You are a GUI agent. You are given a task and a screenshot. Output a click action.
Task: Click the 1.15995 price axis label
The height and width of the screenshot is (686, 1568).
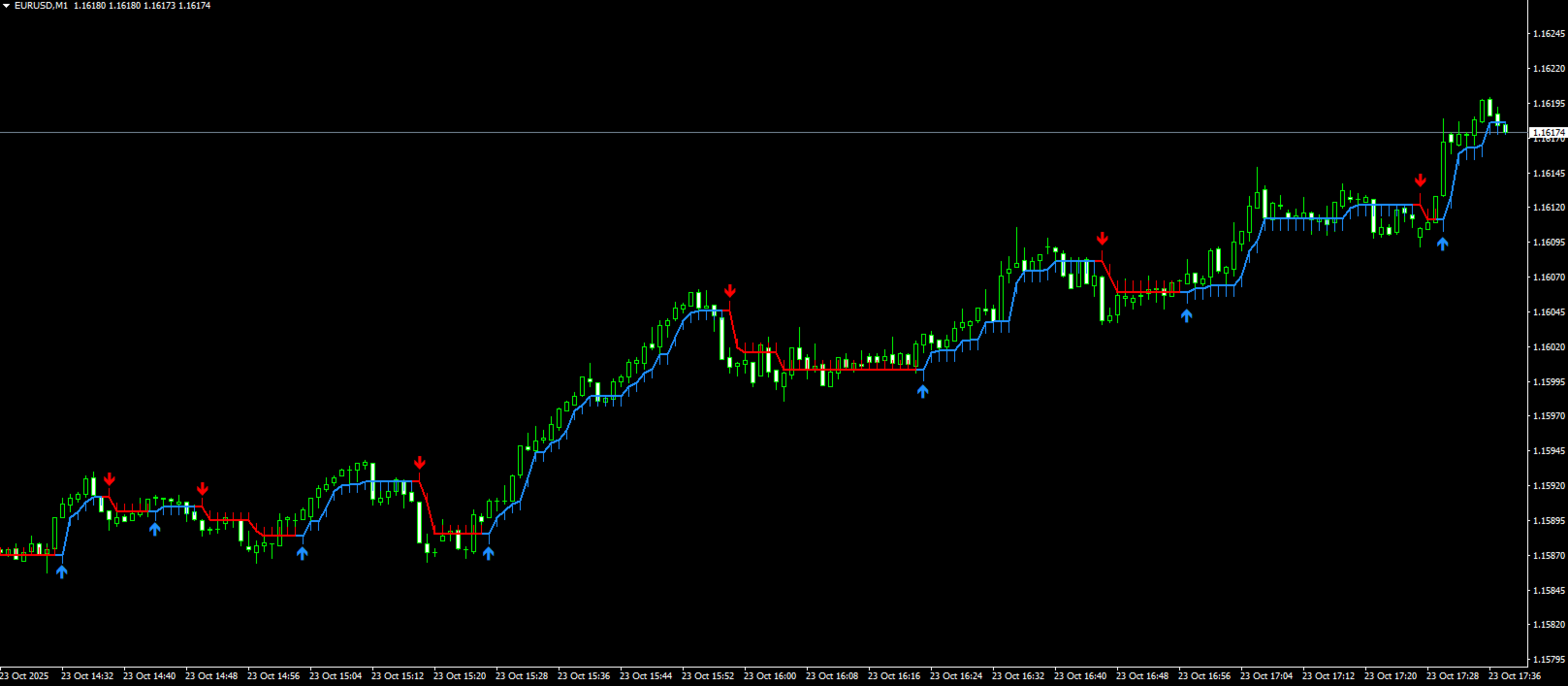tap(1549, 382)
